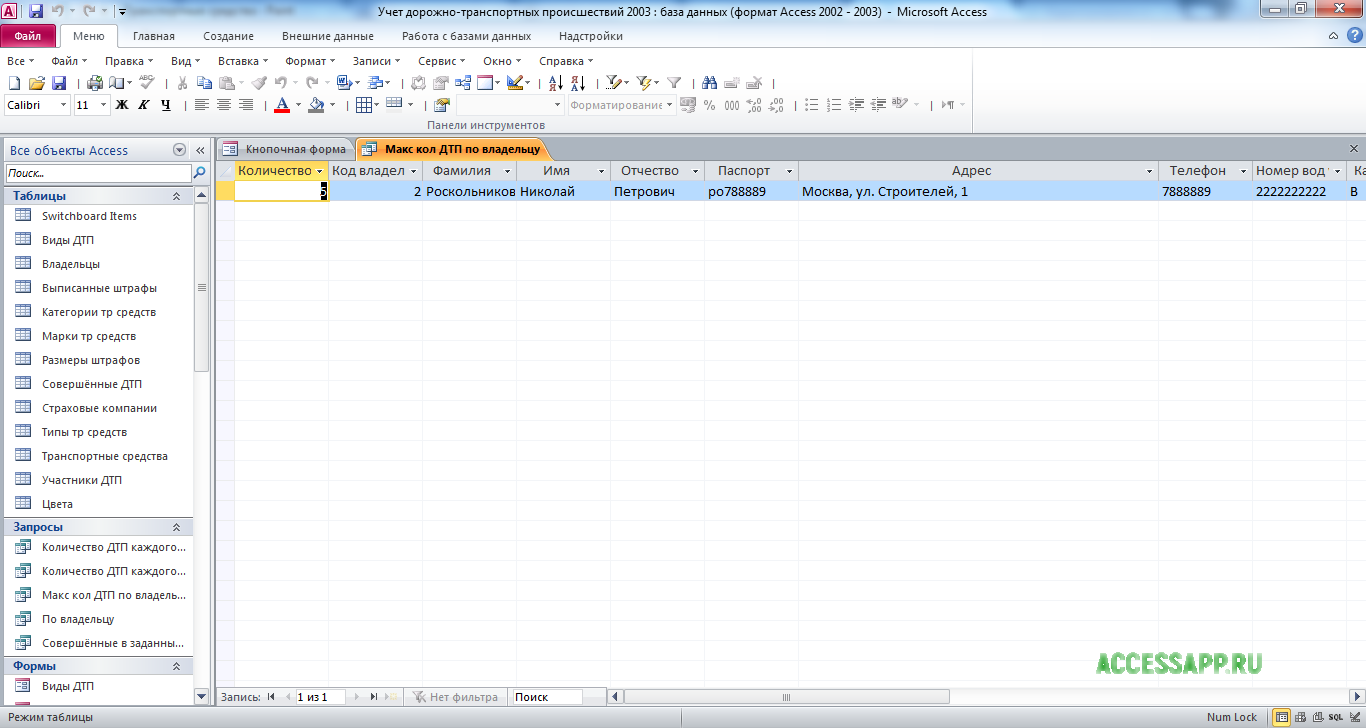Click the Align text right icon
The image size is (1366, 728).
point(246,105)
